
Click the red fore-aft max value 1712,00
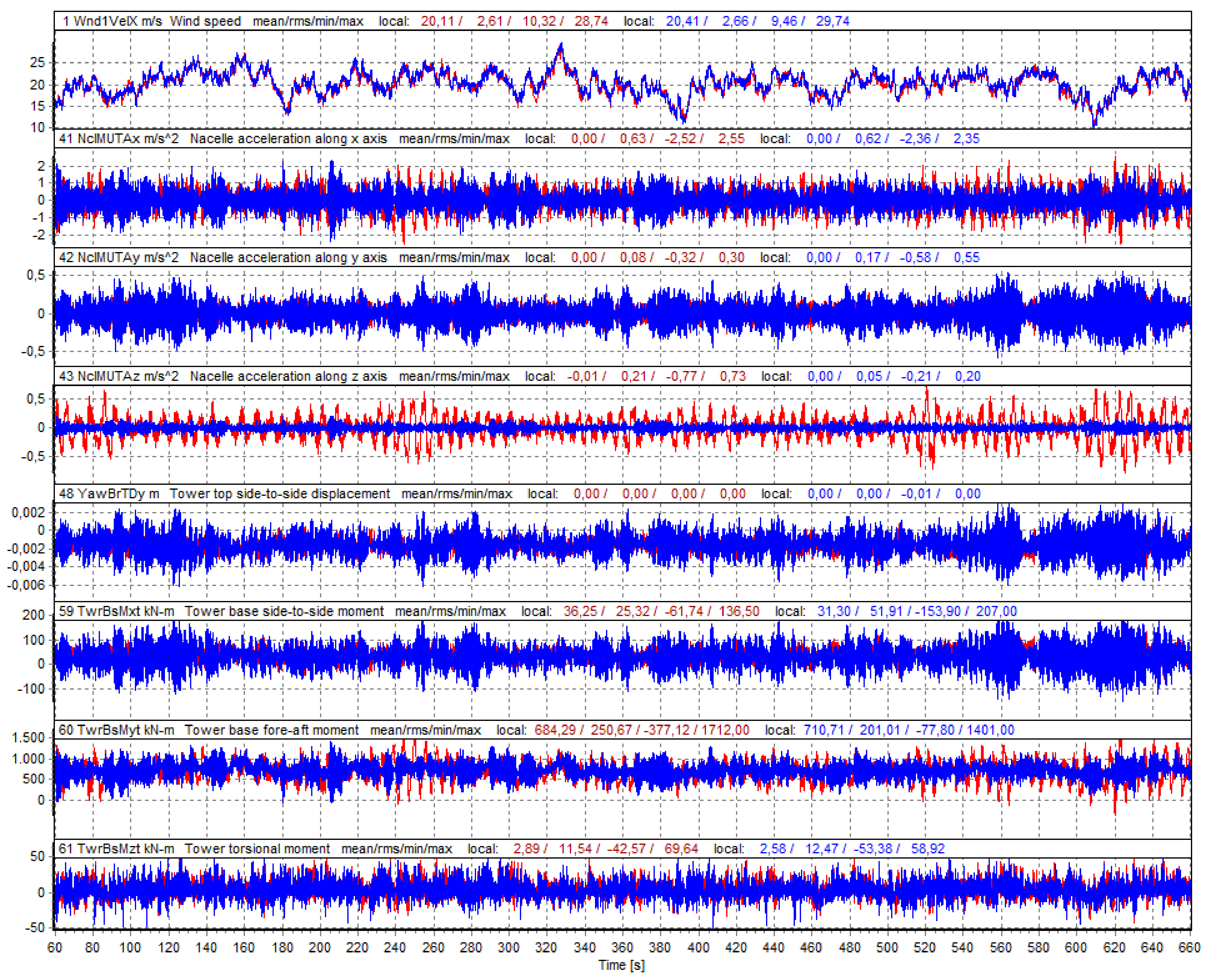pyautogui.click(x=725, y=730)
